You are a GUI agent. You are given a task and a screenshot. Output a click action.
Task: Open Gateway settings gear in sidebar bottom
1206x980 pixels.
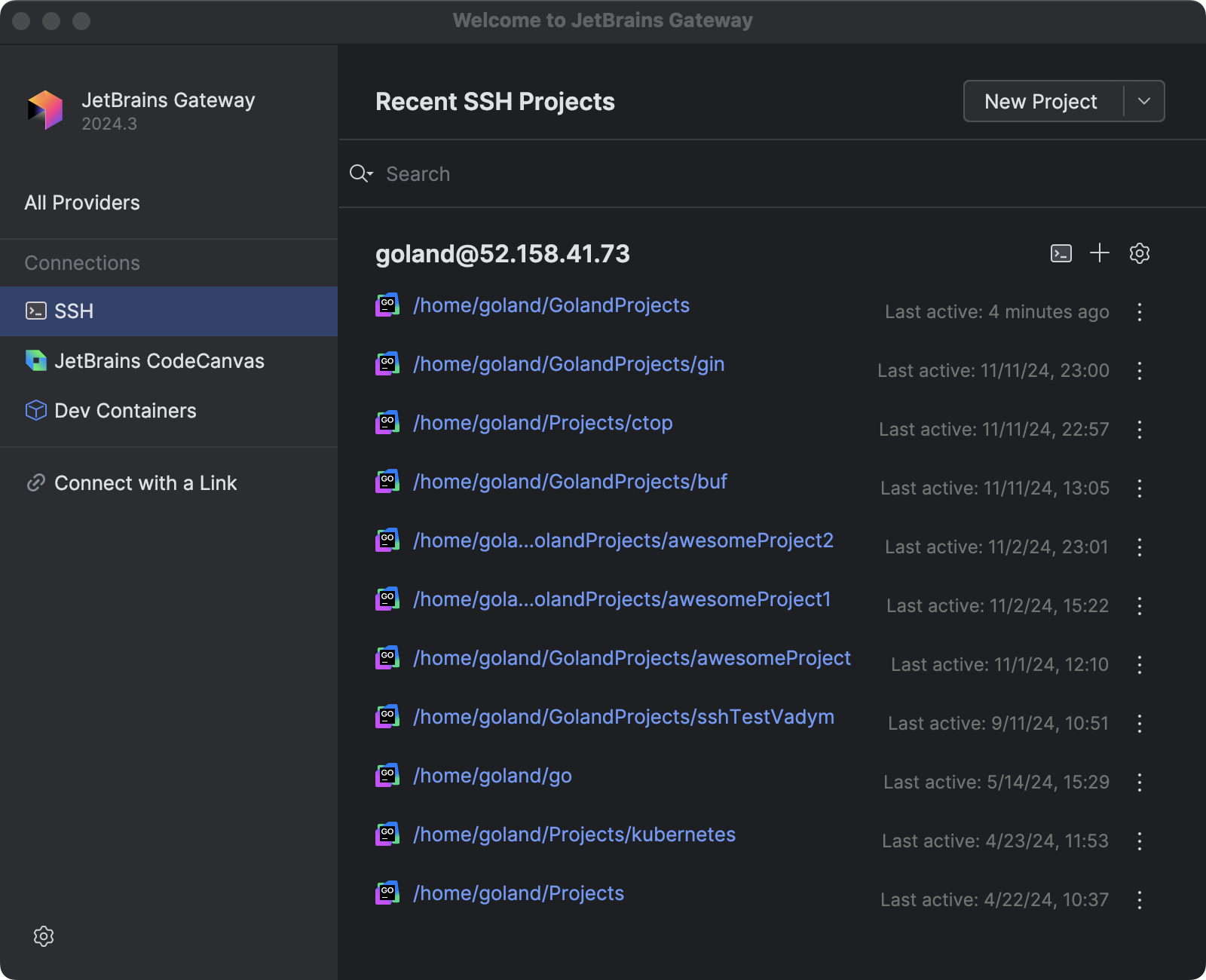(x=44, y=936)
